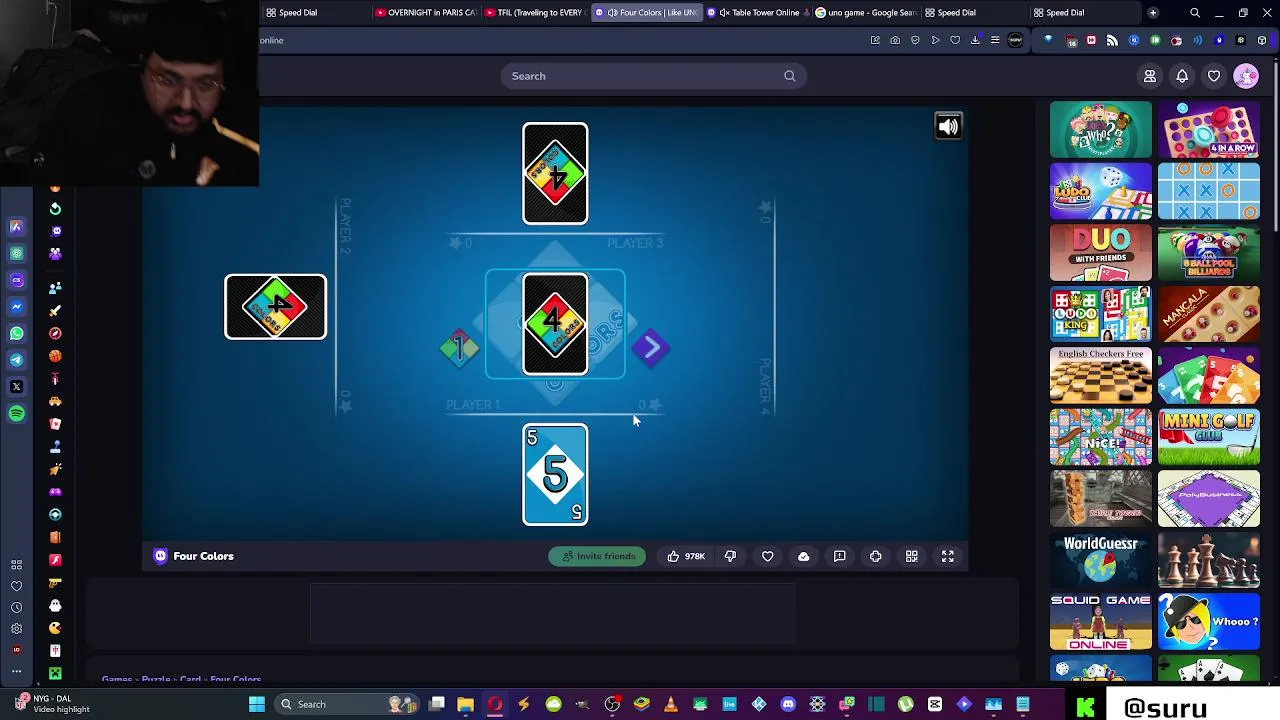Dislike the game with thumbs down
Screen dimensions: 1280x720
coord(730,556)
